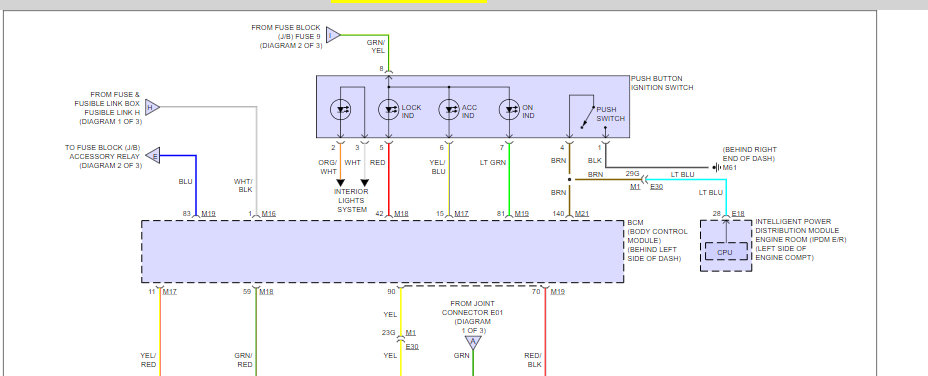
Task: Select the LOCK IND LED symbol
Action: pyautogui.click(x=388, y=110)
